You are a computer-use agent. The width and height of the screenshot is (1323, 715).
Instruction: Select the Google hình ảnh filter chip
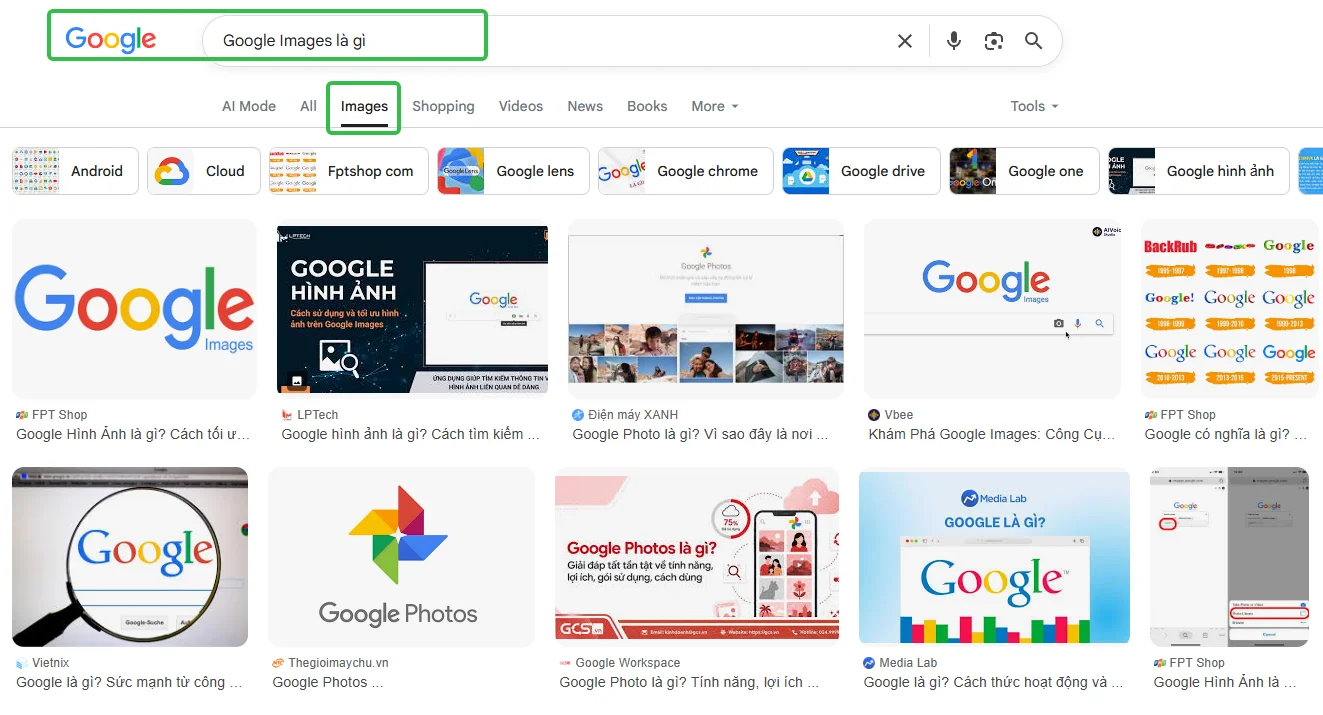[1199, 171]
